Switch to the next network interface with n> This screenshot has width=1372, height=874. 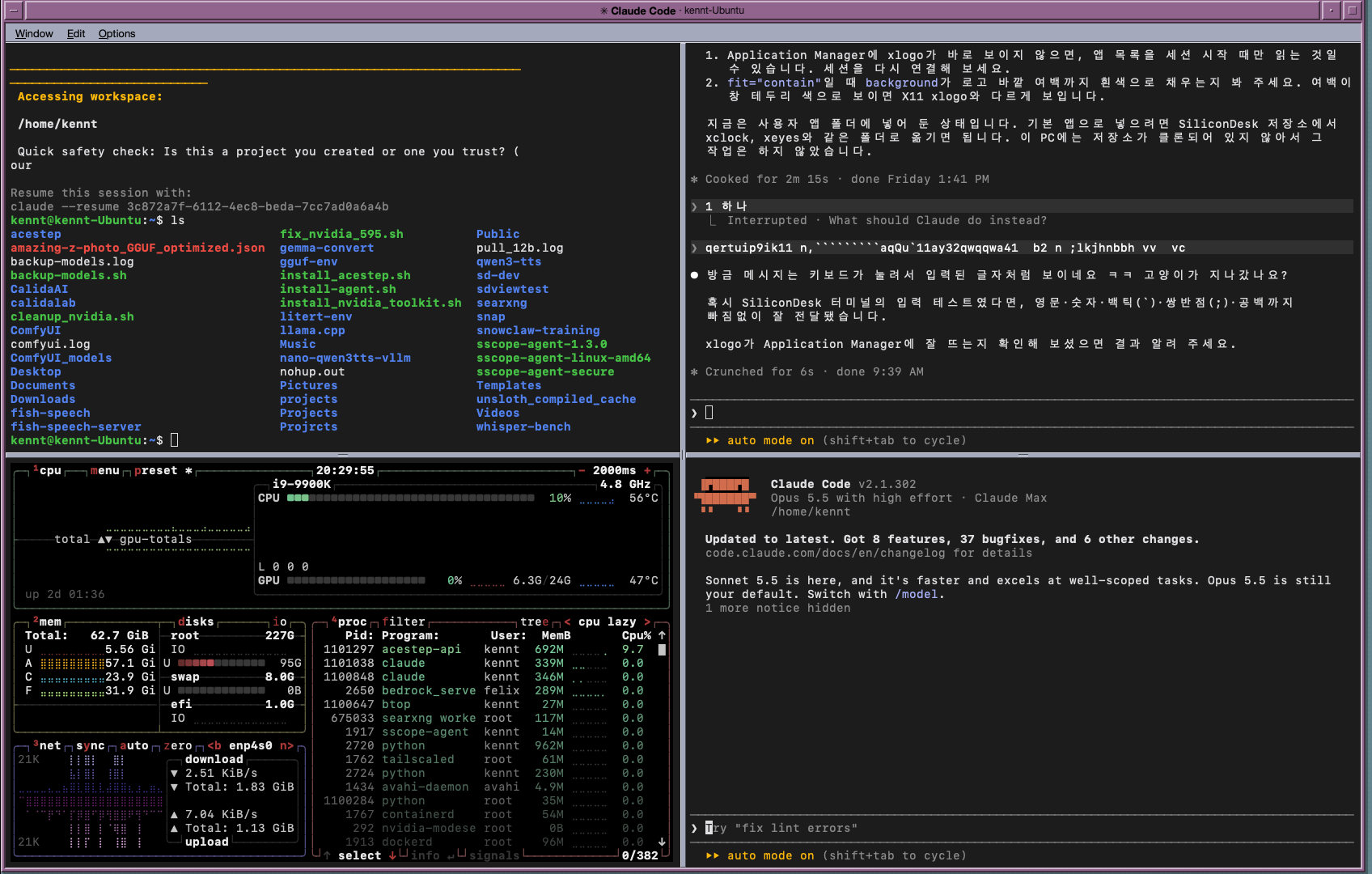coord(286,745)
